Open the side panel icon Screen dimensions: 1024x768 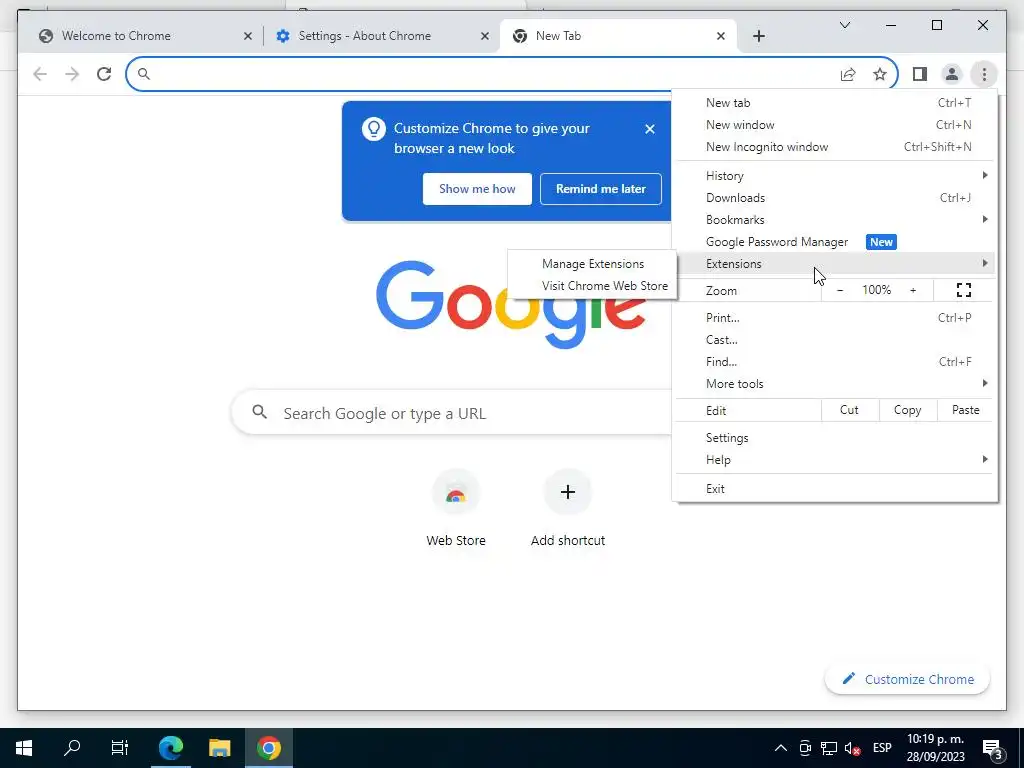[x=920, y=74]
